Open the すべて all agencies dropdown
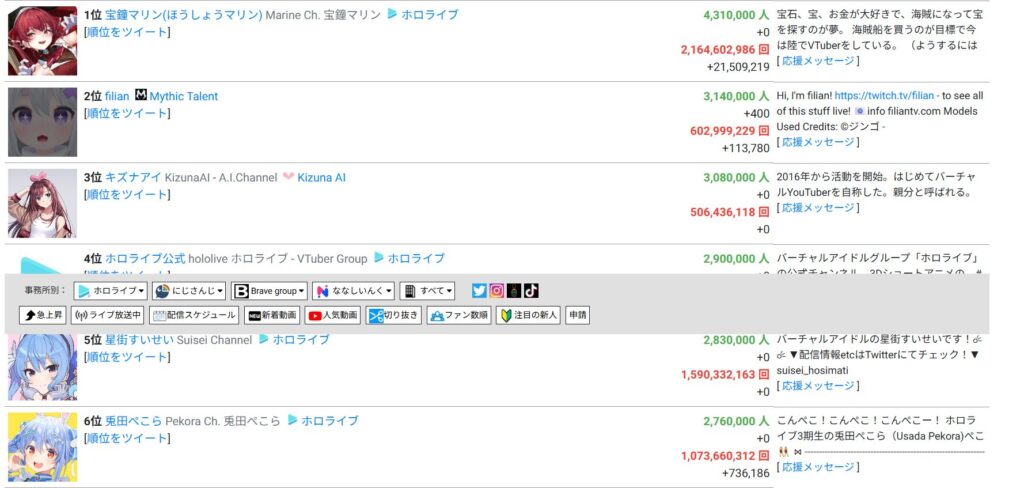Screen dimensions: 1024x488 pyautogui.click(x=427, y=291)
